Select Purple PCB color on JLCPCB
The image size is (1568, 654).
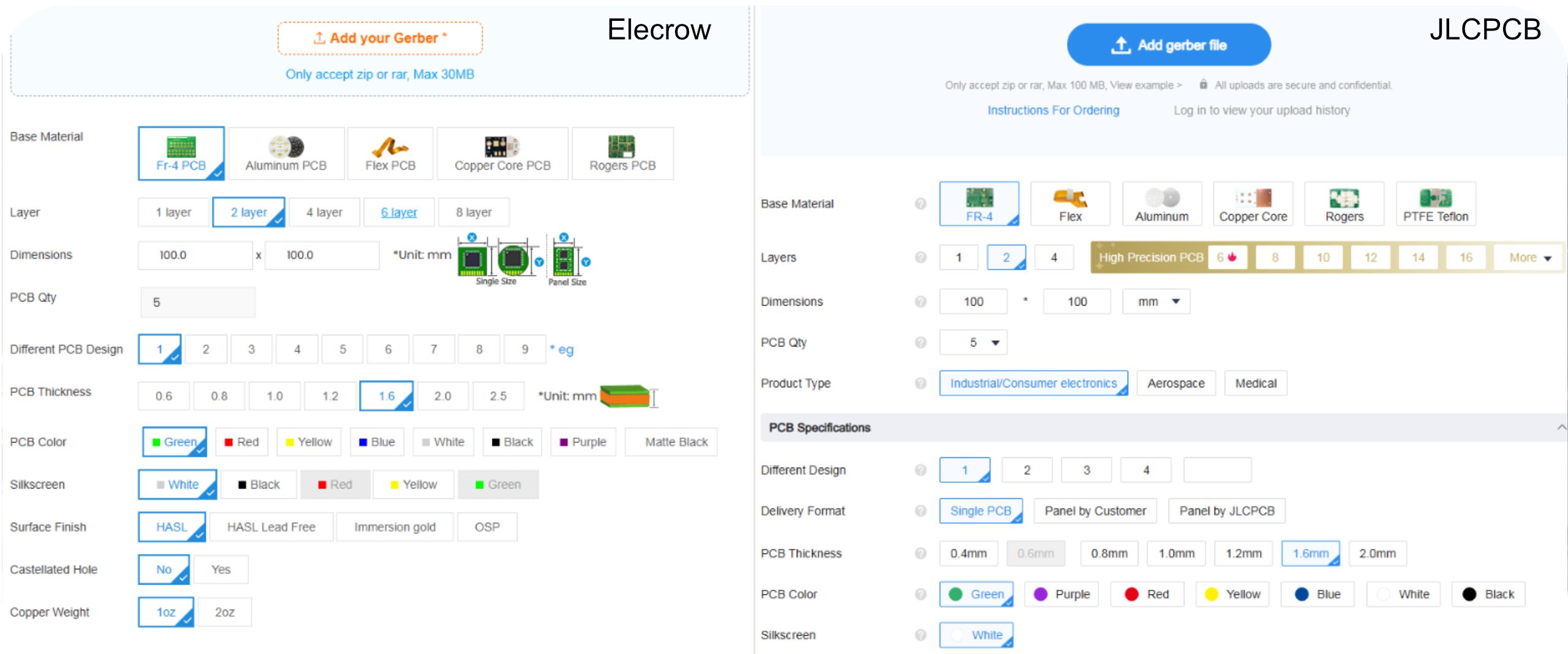1061,594
